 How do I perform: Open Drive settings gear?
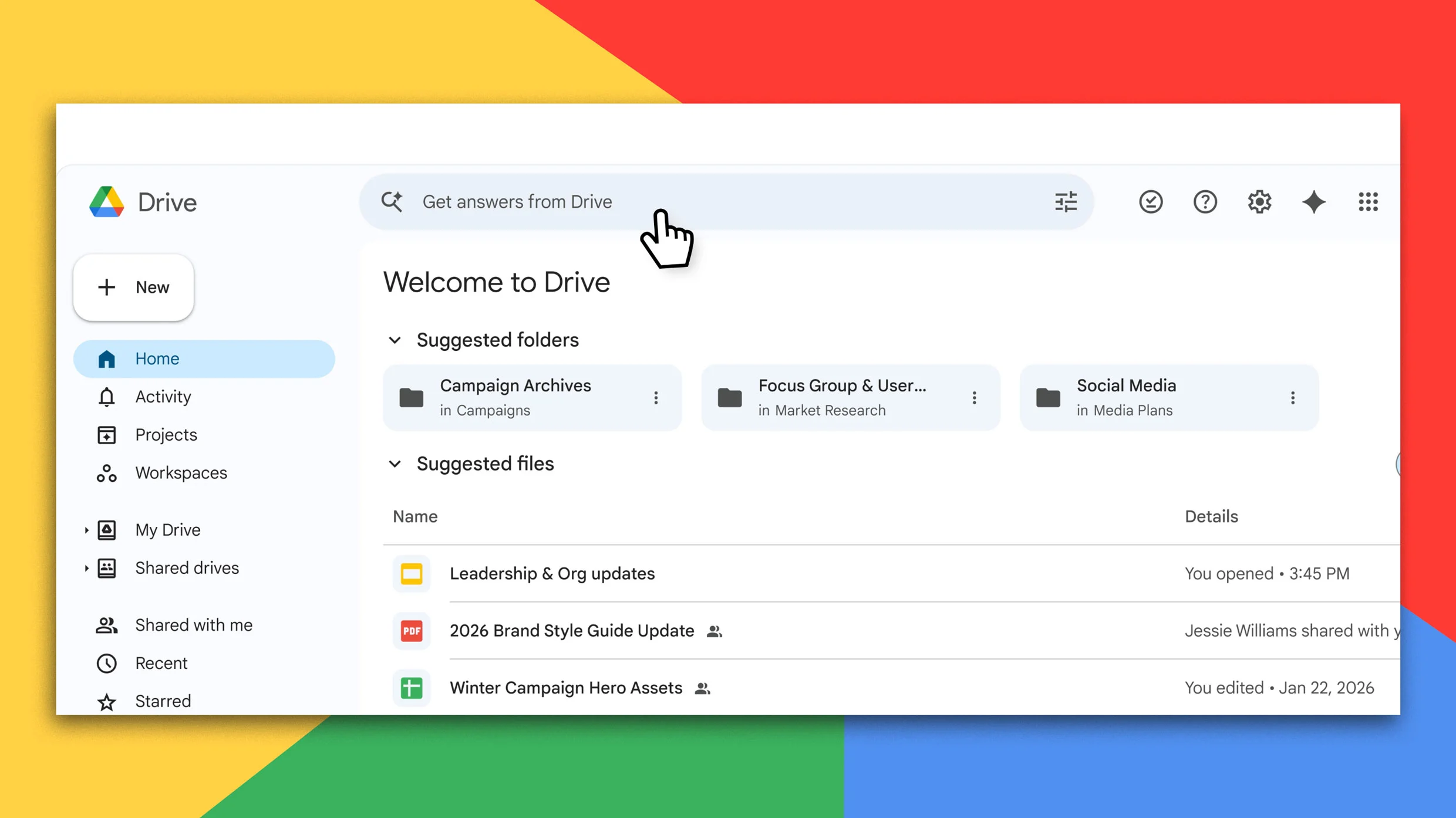pos(1259,202)
